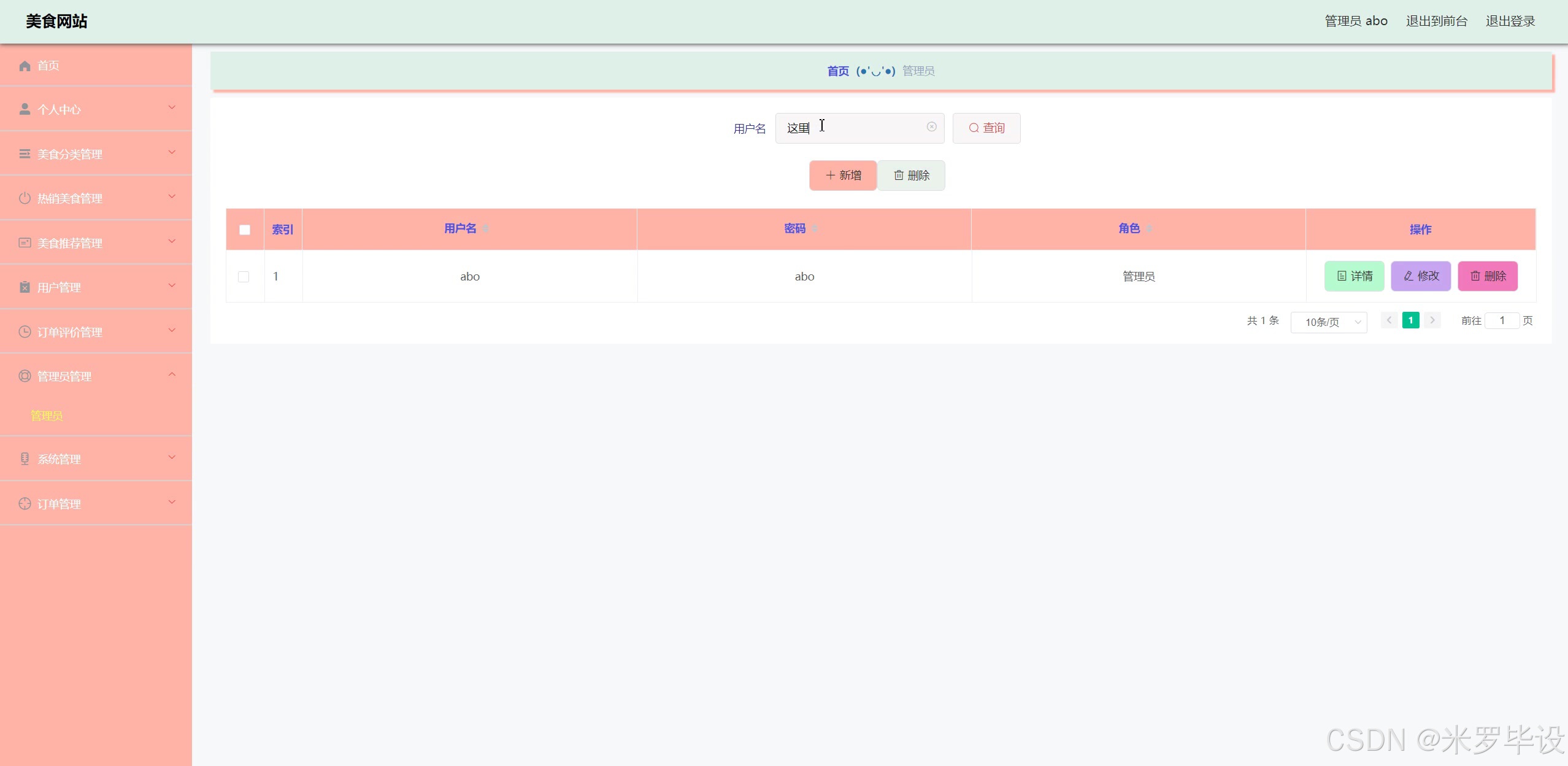Expand the 美食分类管理 menu chevron
1568x766 pixels.
tap(172, 152)
